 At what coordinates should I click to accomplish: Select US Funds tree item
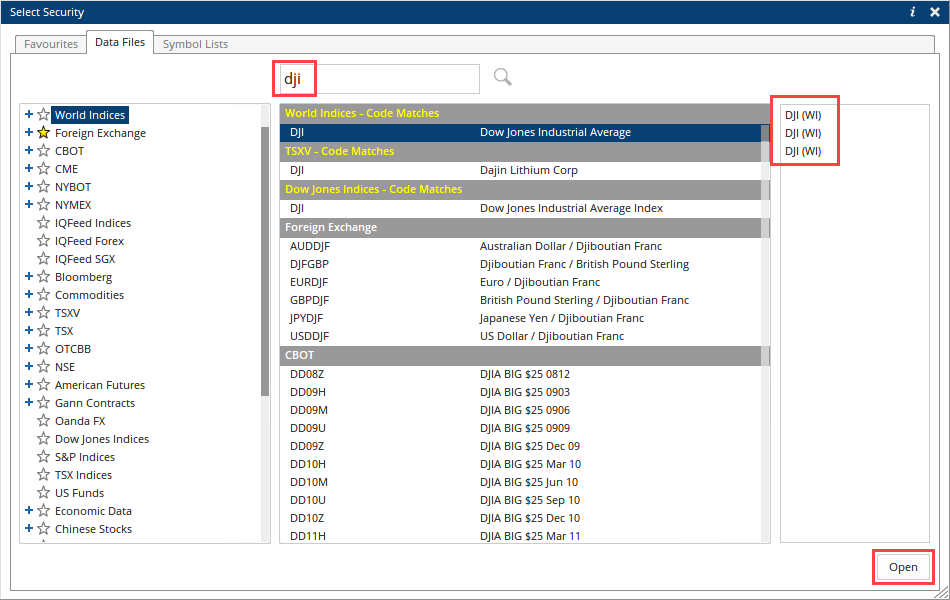79,493
